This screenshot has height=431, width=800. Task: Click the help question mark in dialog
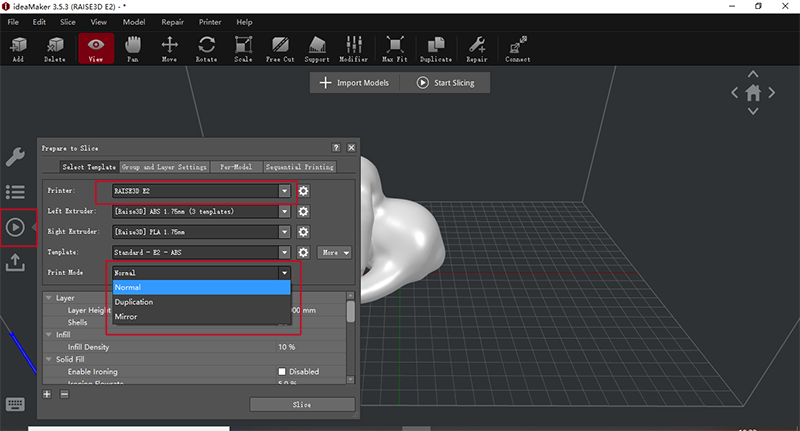pyautogui.click(x=336, y=147)
